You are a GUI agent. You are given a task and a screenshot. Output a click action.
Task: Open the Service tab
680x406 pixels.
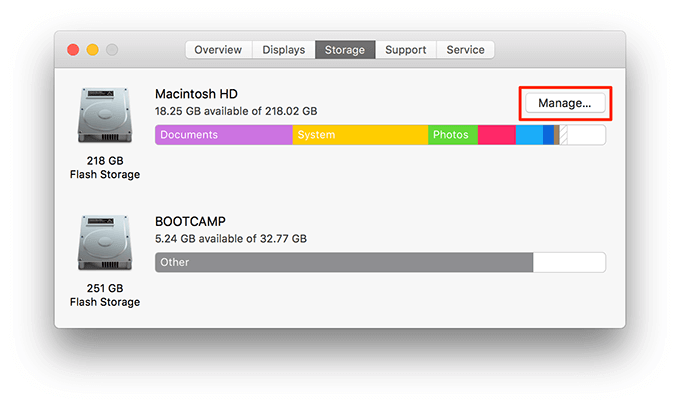point(465,50)
